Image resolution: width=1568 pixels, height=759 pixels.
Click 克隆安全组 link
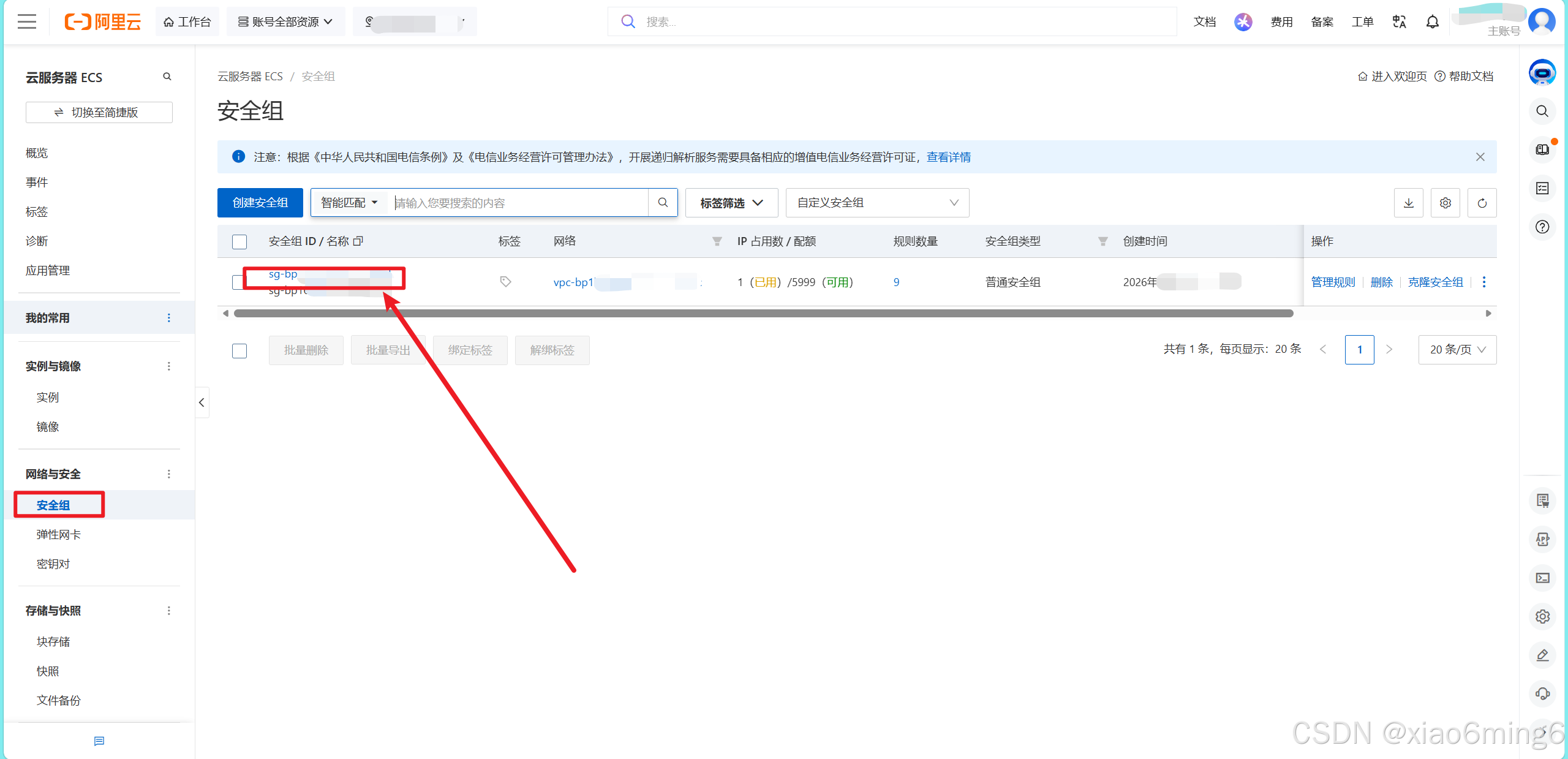1435,282
